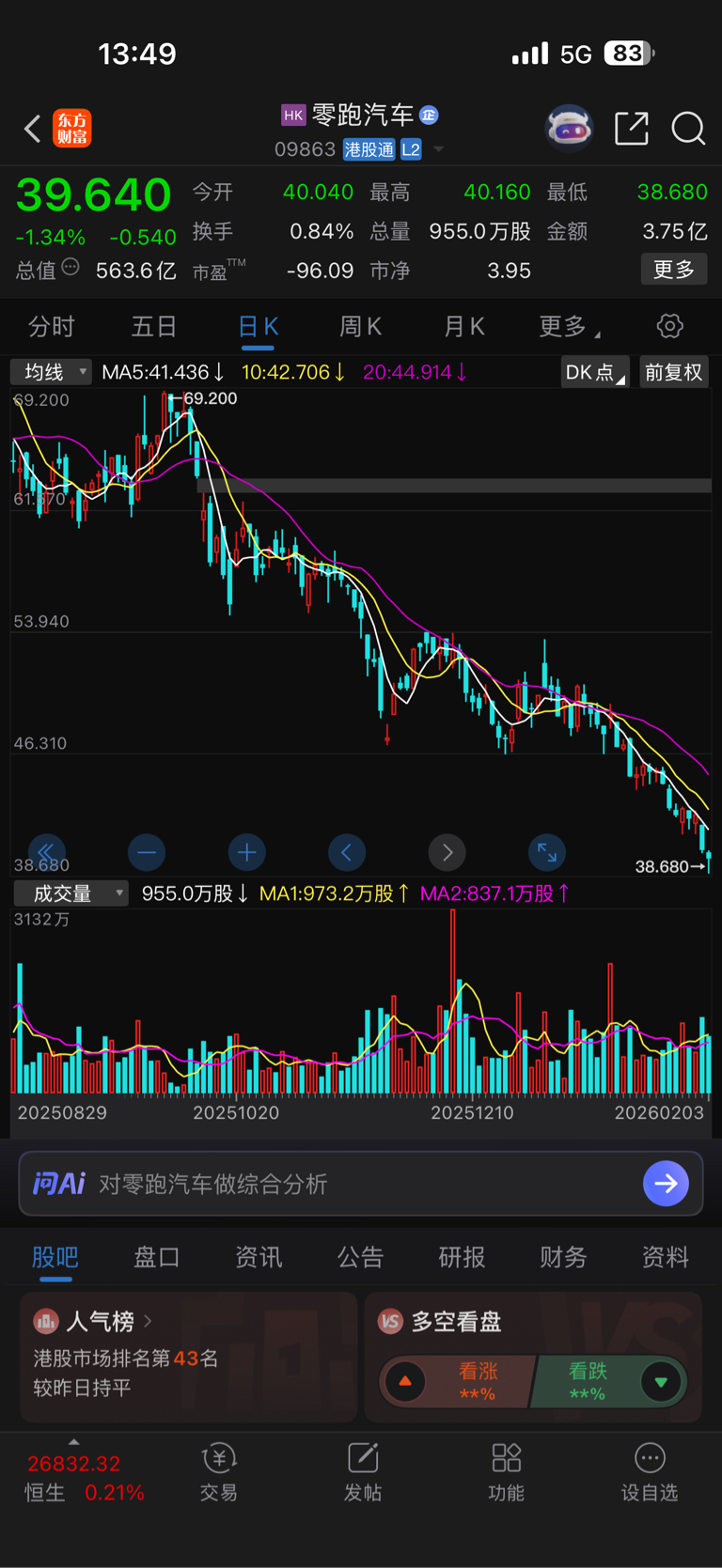The image size is (722, 1568).
Task: Tap the back arrow icon
Action: [x=33, y=128]
